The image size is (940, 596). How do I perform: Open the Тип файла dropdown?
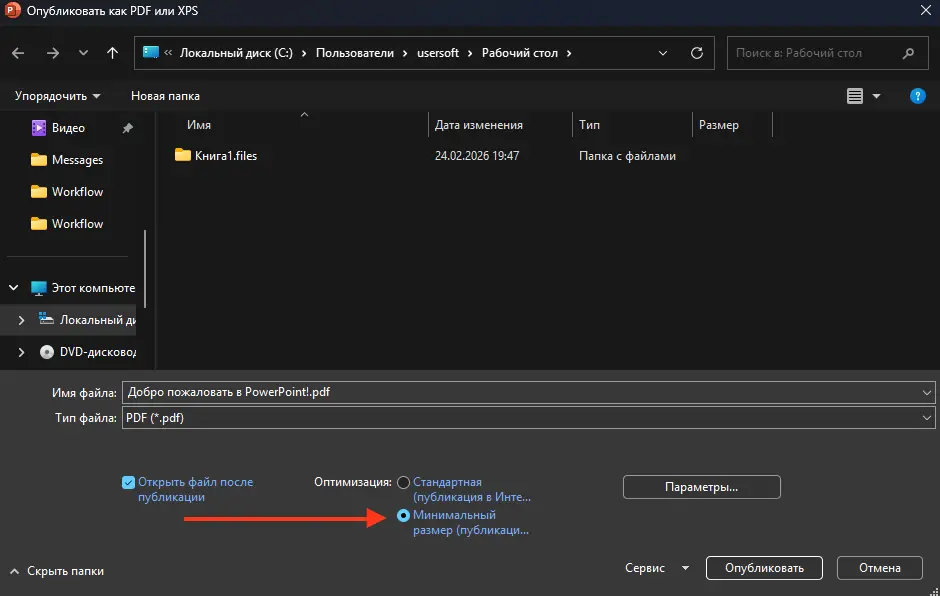[x=527, y=418]
